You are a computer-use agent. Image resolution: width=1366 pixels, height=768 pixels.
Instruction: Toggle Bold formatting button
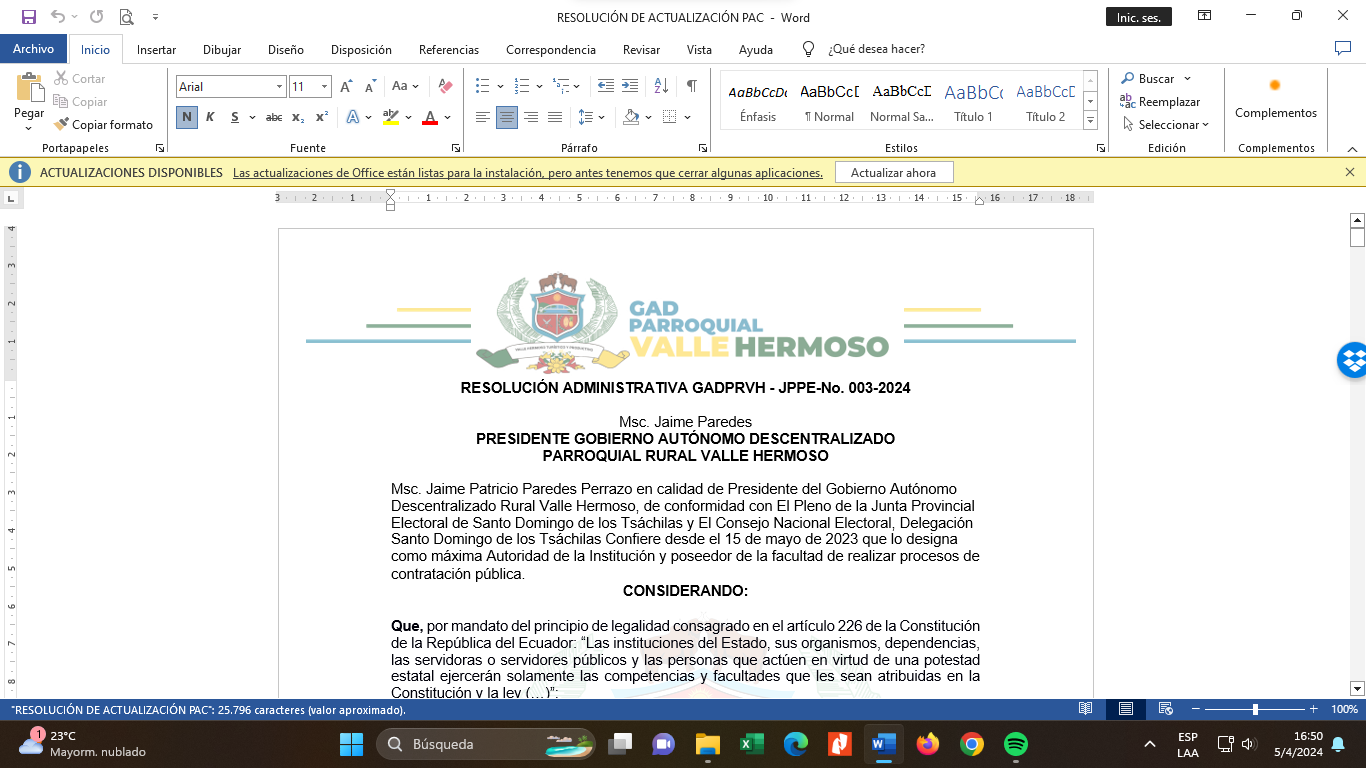[x=187, y=118]
